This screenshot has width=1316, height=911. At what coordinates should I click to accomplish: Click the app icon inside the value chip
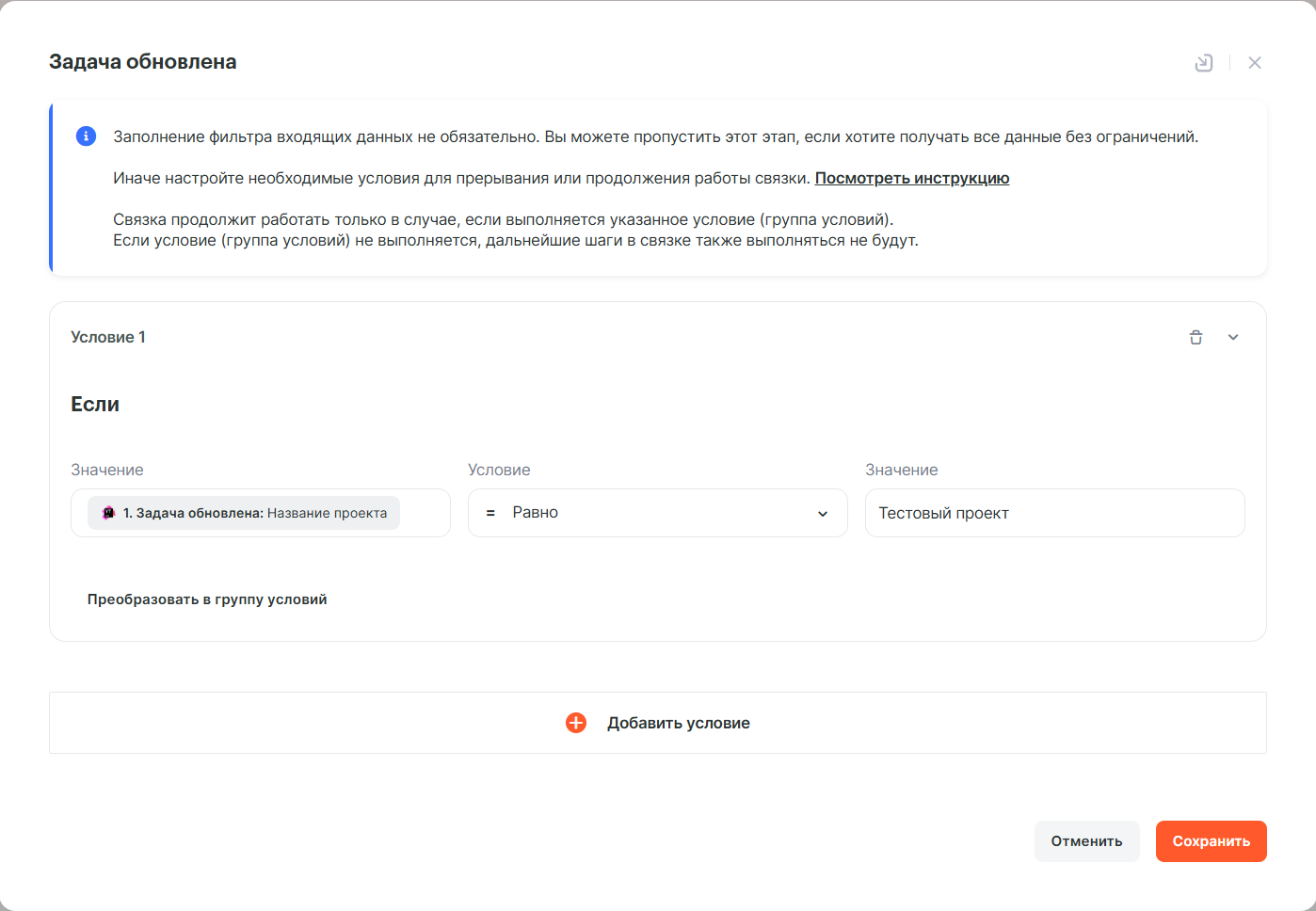pos(108,513)
